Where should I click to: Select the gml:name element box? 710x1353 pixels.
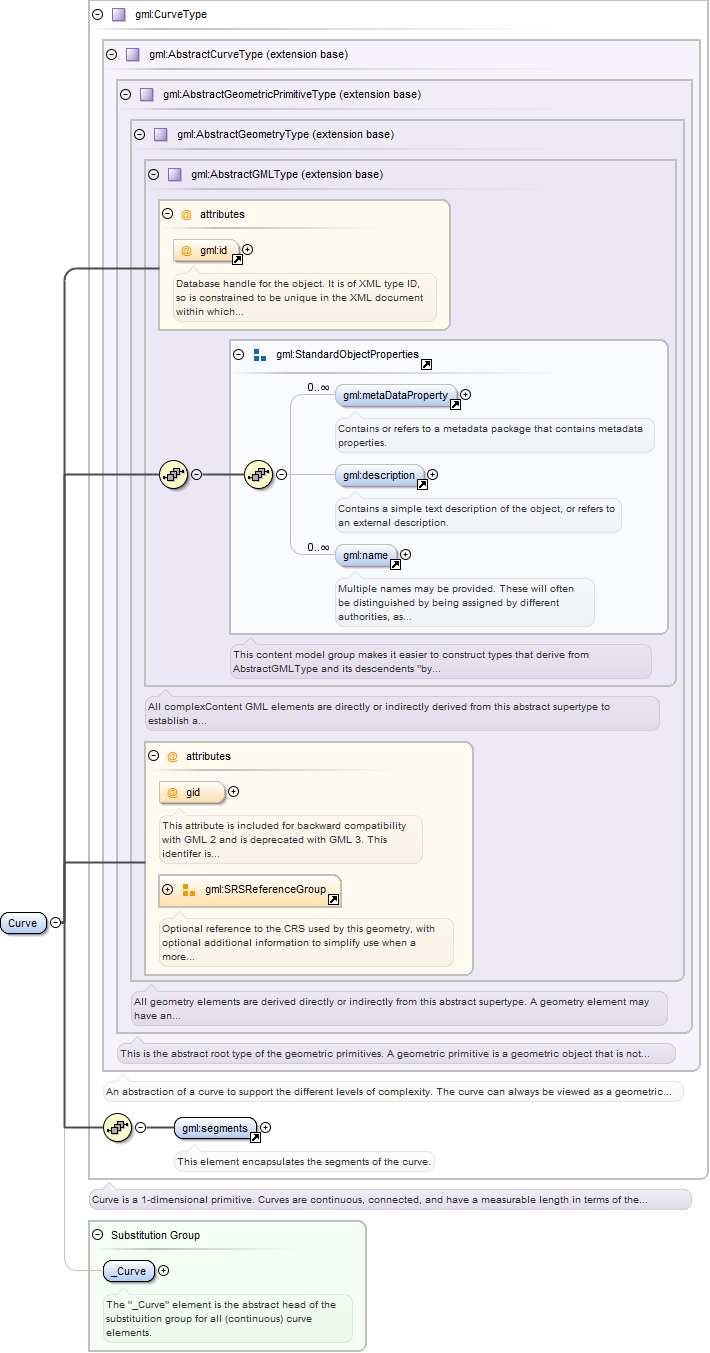click(x=366, y=554)
